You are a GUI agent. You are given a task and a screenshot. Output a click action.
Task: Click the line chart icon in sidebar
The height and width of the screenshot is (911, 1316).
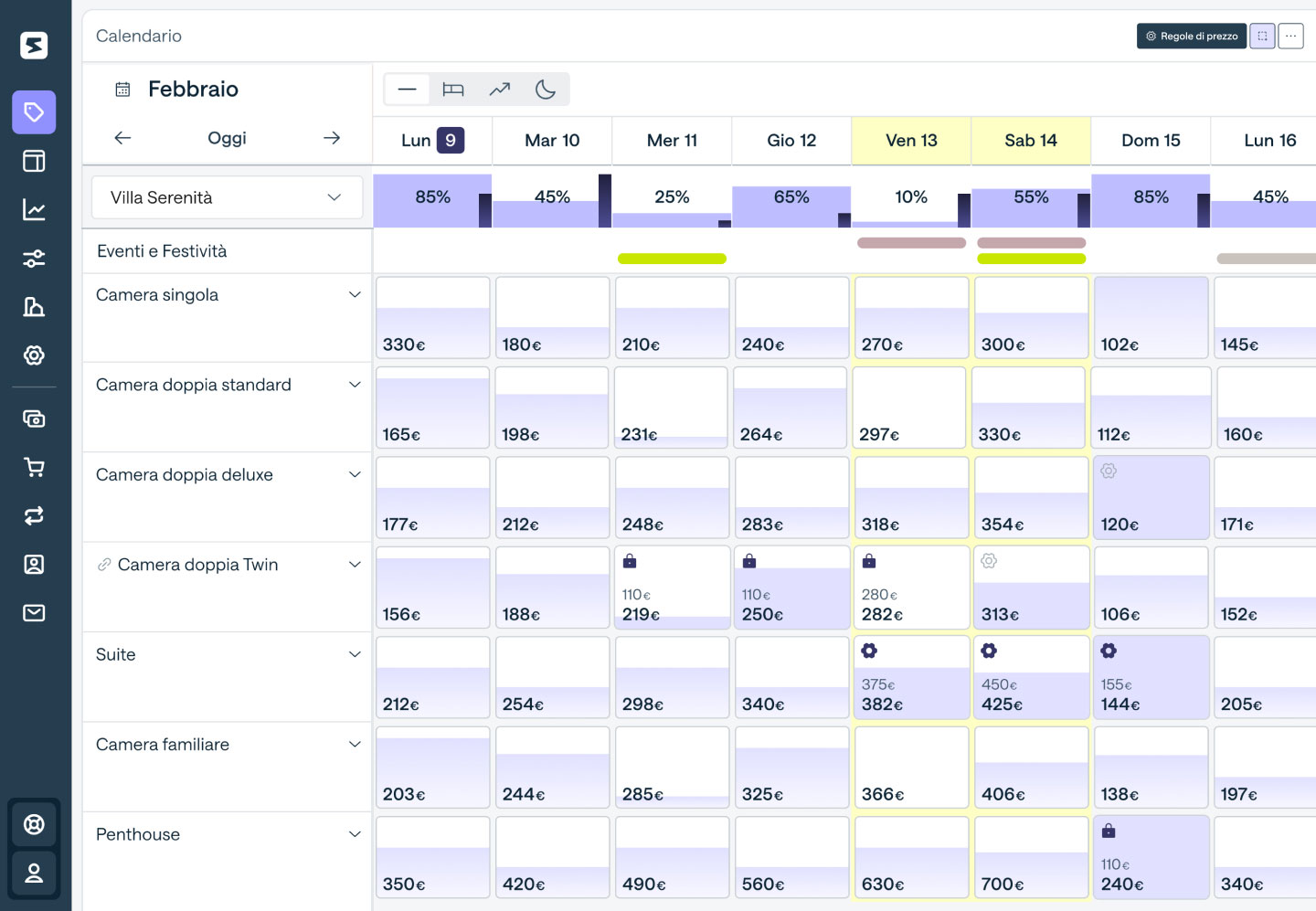point(34,210)
